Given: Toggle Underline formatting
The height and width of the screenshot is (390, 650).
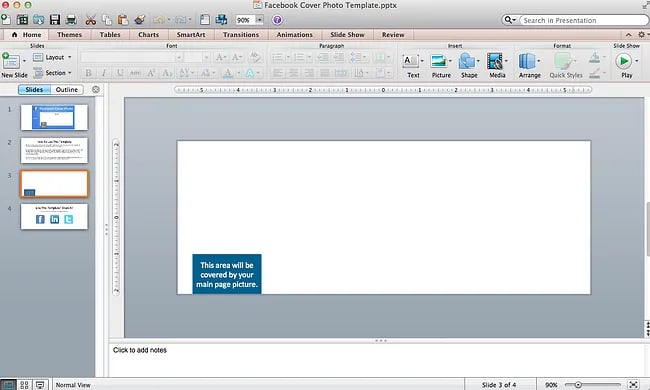Looking at the screenshot, I should (x=119, y=73).
